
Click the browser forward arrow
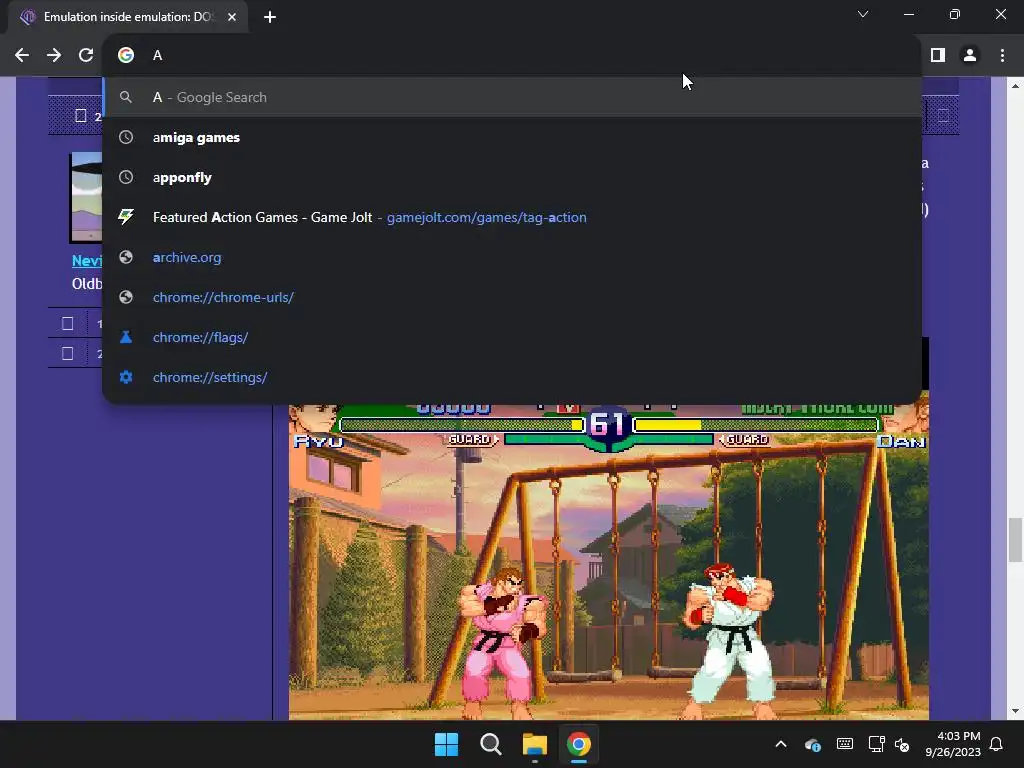pyautogui.click(x=54, y=56)
